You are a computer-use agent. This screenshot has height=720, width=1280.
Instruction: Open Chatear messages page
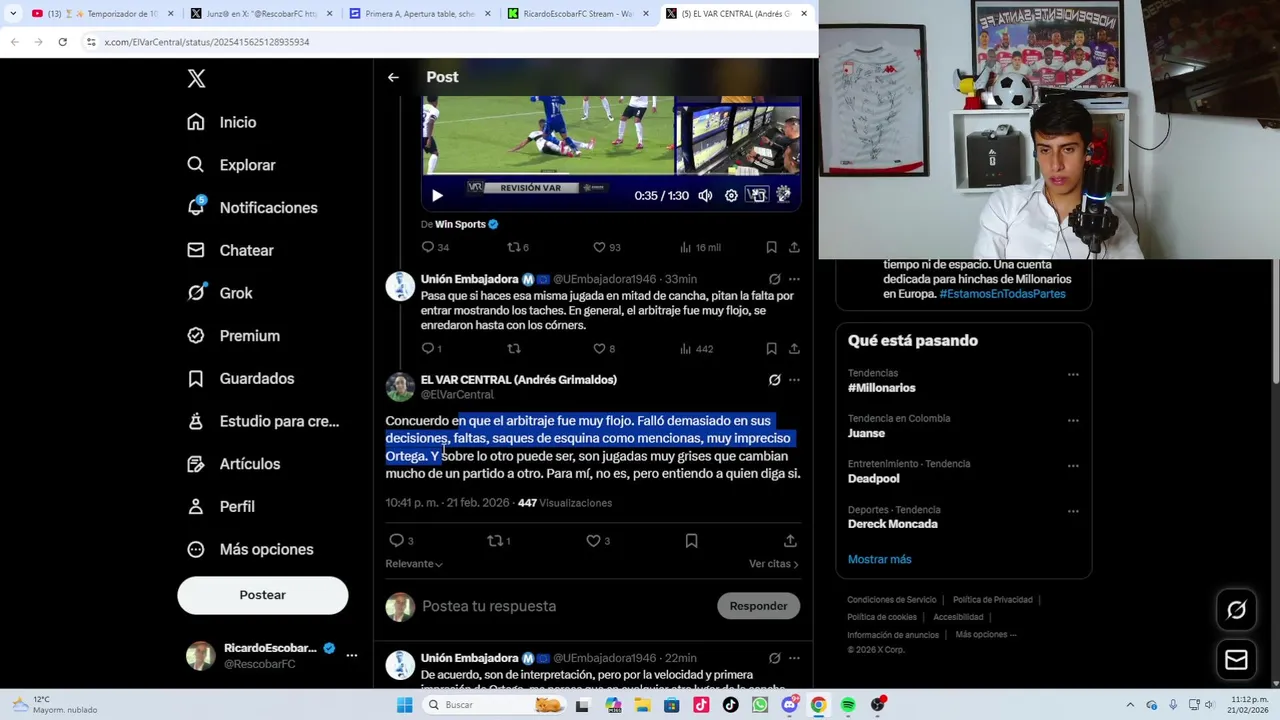230,250
